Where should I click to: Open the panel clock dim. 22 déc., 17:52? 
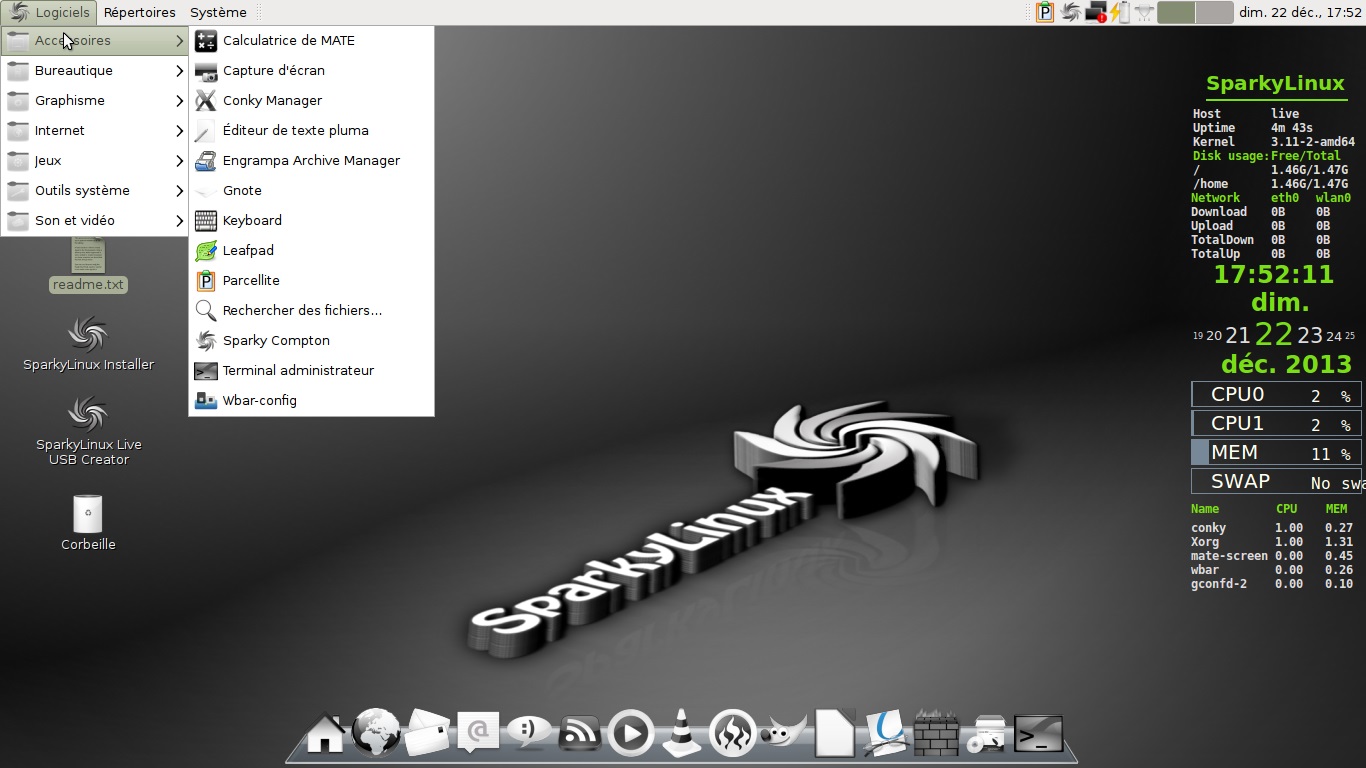click(x=1300, y=12)
